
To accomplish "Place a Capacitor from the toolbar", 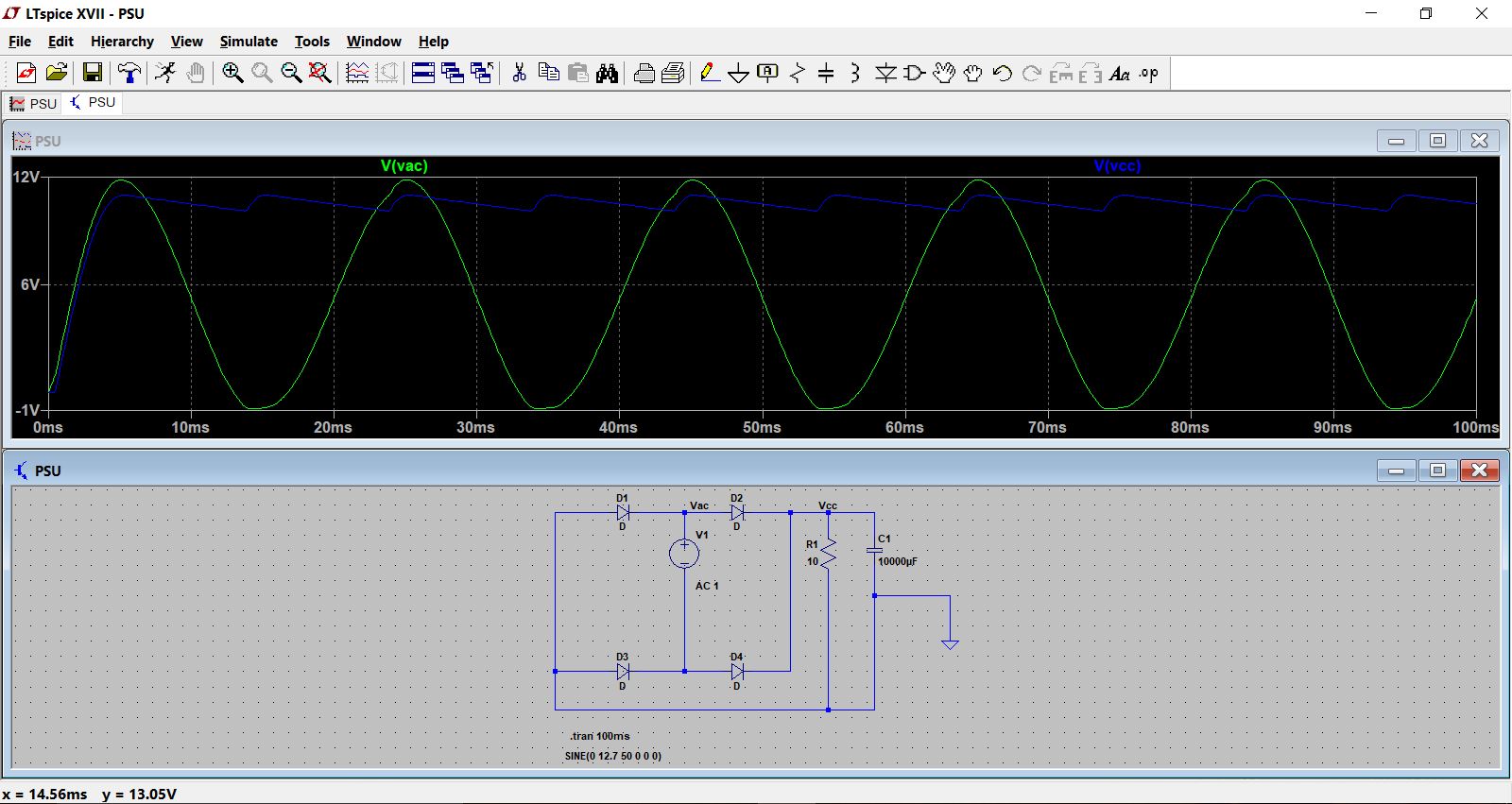I will (x=826, y=73).
